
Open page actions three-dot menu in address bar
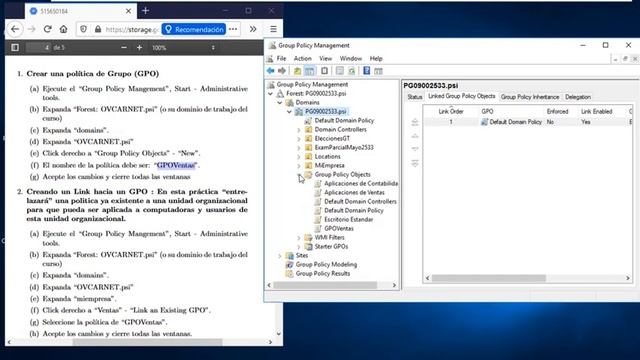pos(233,29)
